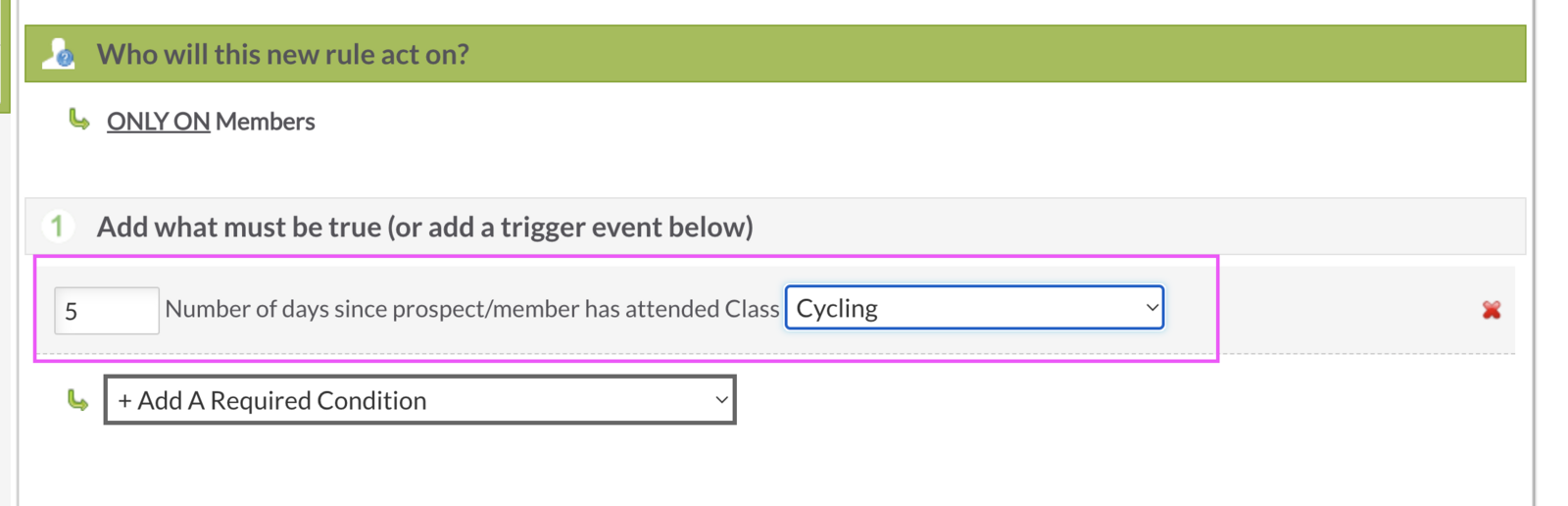Screen dimensions: 1568x506
Task: Select "Who will this new rule act on?" heading
Action: [282, 54]
